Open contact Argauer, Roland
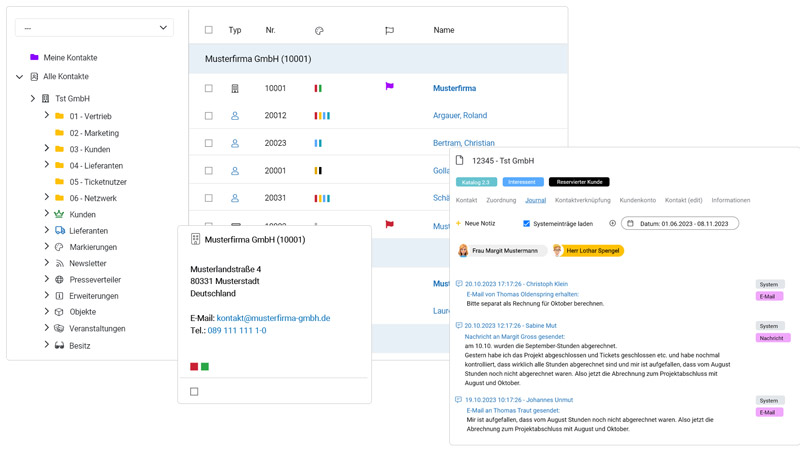The image size is (800, 453). [x=460, y=115]
